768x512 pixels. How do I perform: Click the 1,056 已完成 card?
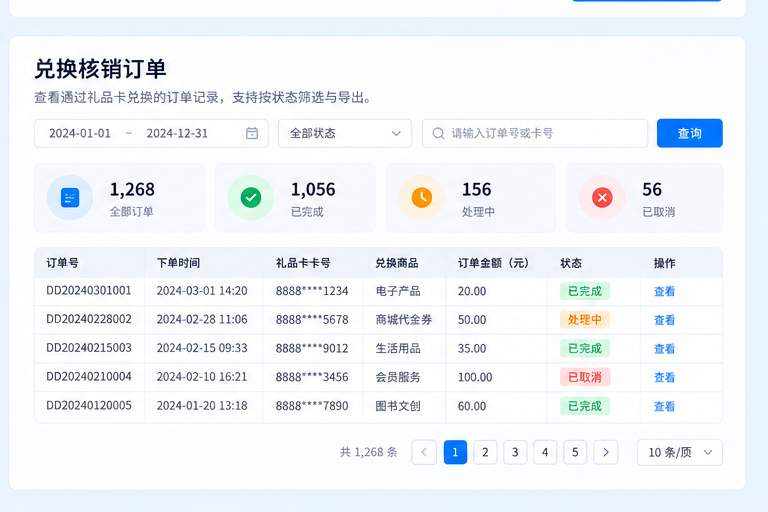click(x=295, y=197)
